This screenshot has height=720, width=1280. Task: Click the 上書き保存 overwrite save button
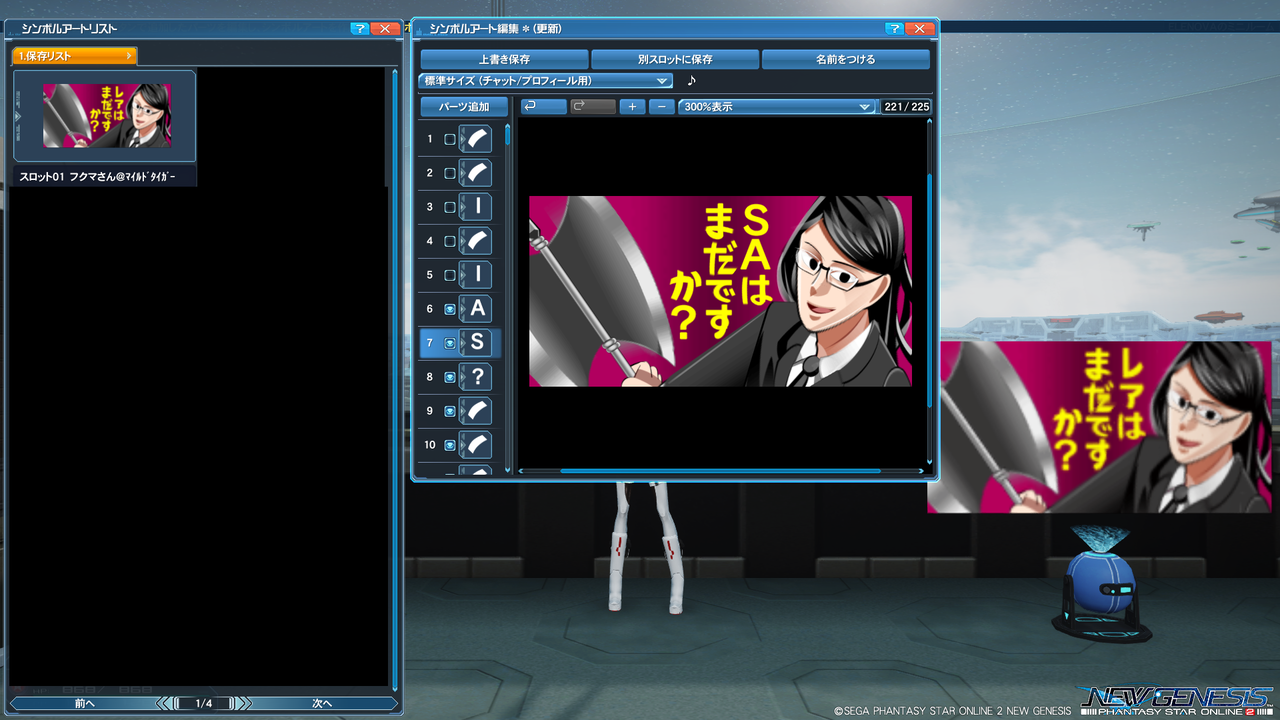coord(504,59)
